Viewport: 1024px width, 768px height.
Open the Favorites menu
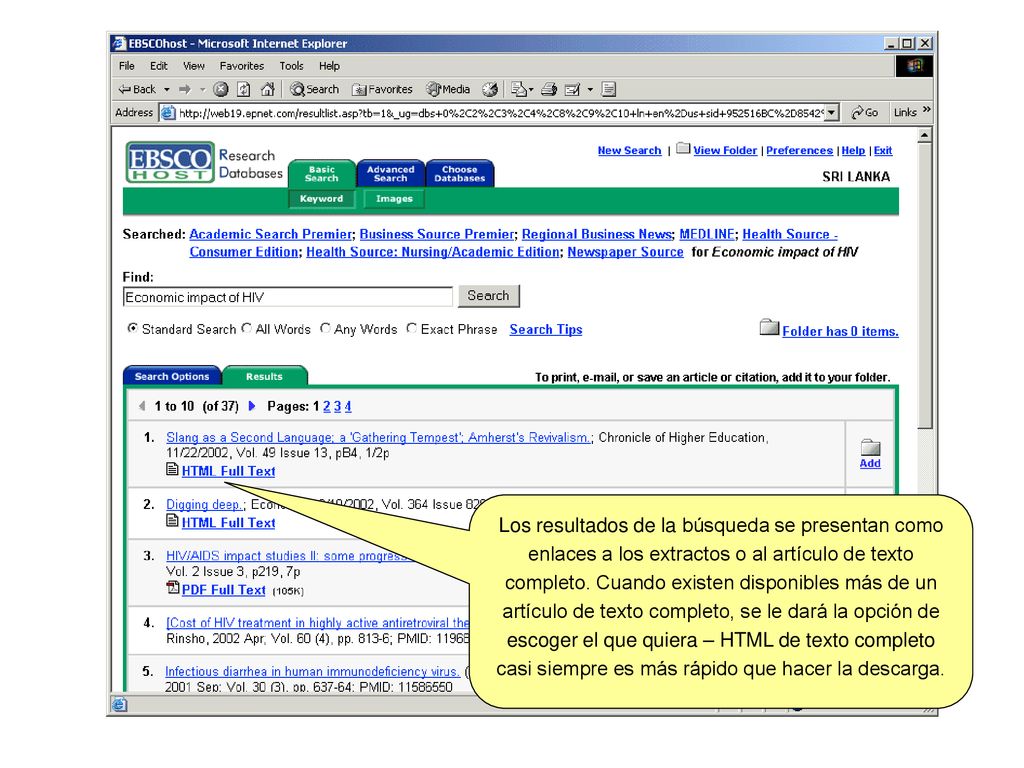click(242, 66)
